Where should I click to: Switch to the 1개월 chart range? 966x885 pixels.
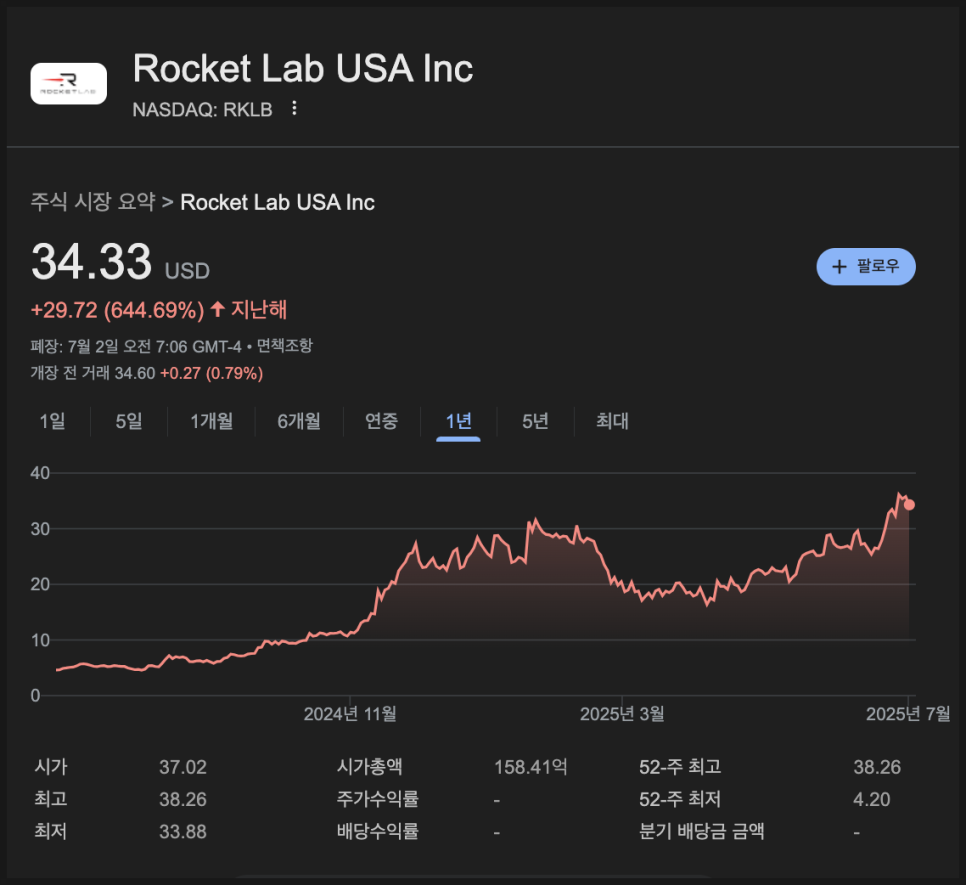[211, 421]
